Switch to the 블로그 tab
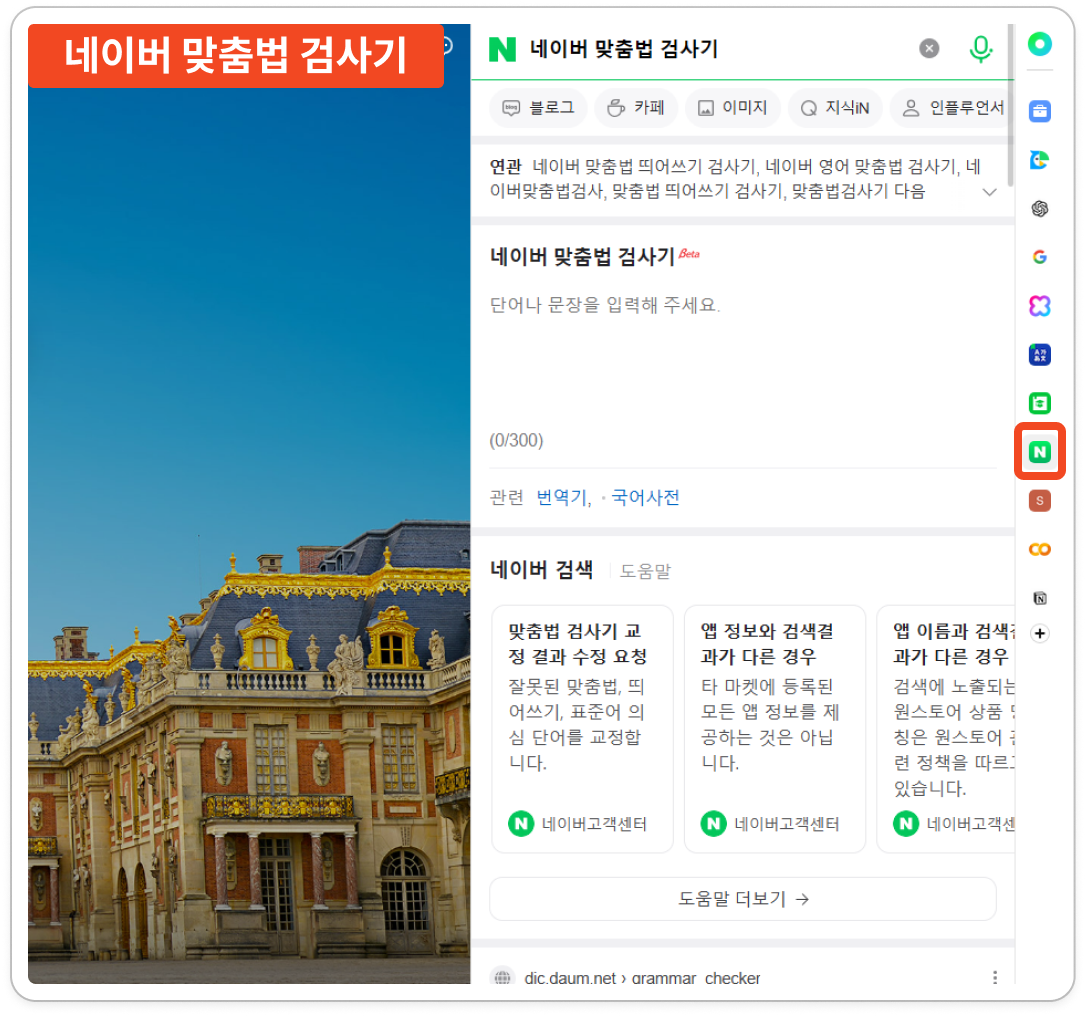The image size is (1086, 1016). [538, 107]
